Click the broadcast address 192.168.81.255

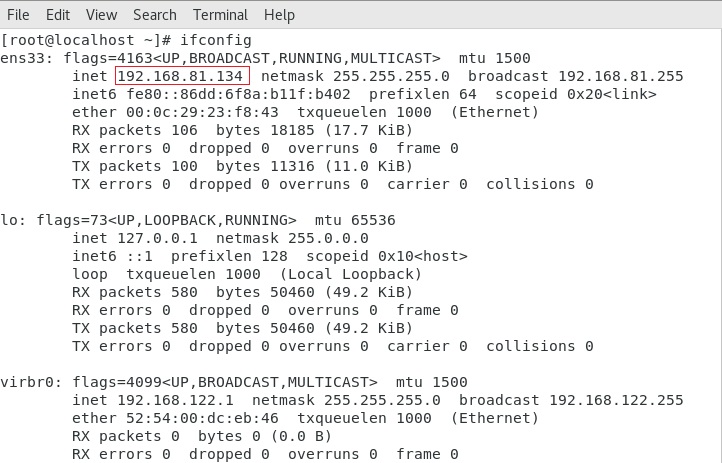(620, 77)
